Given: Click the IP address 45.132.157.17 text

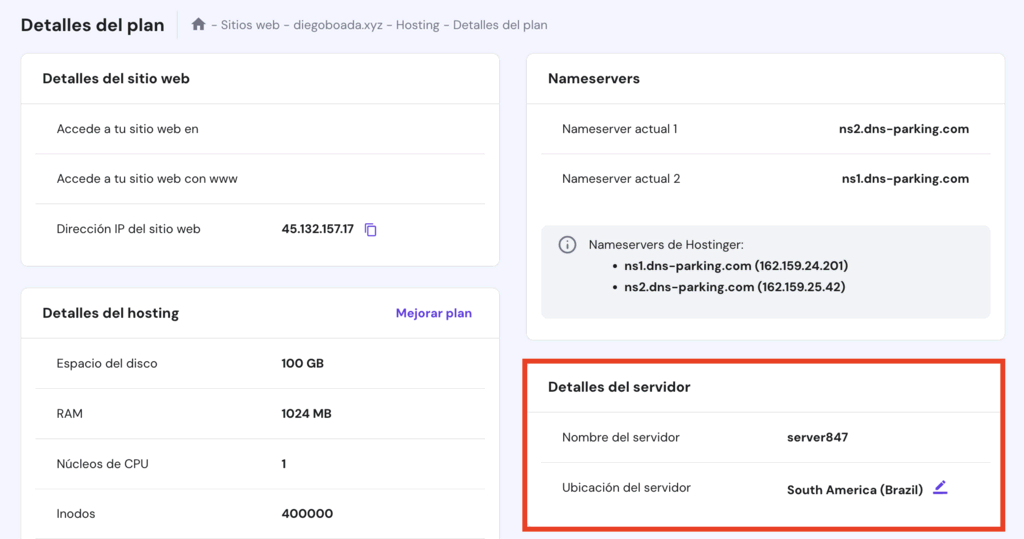Looking at the screenshot, I should pyautogui.click(x=317, y=229).
